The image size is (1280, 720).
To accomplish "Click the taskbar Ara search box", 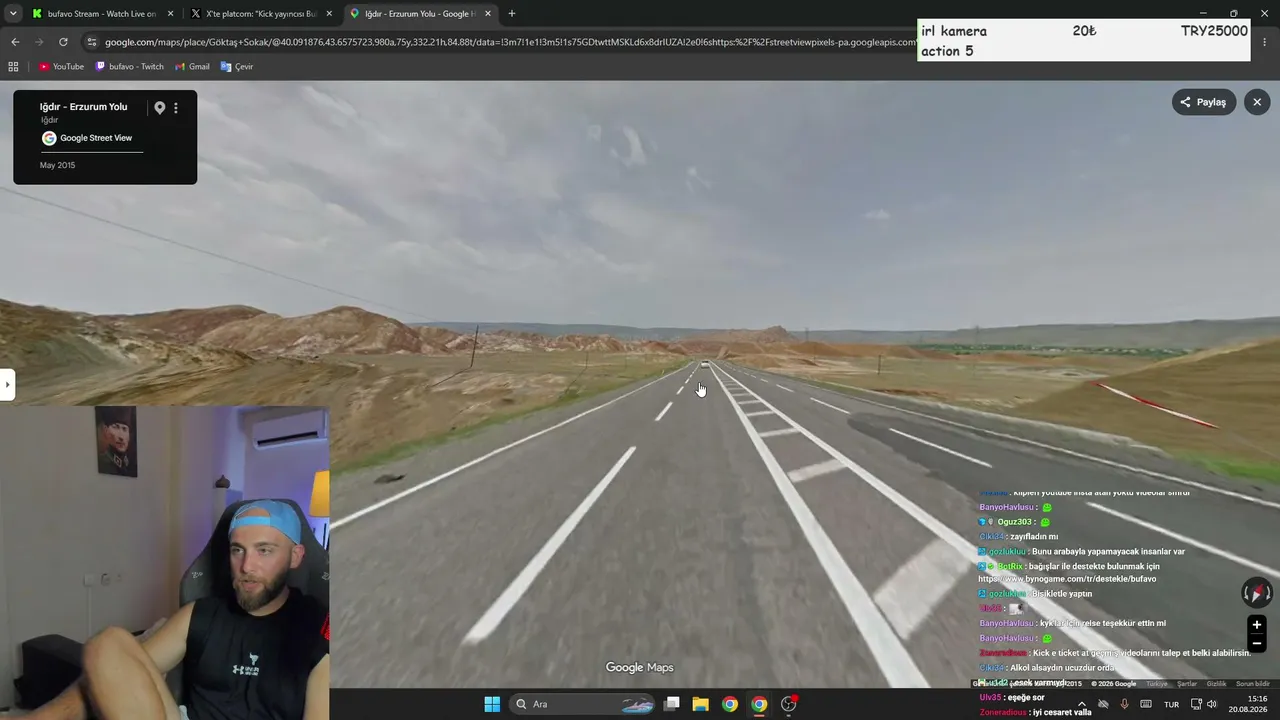I will tap(584, 704).
